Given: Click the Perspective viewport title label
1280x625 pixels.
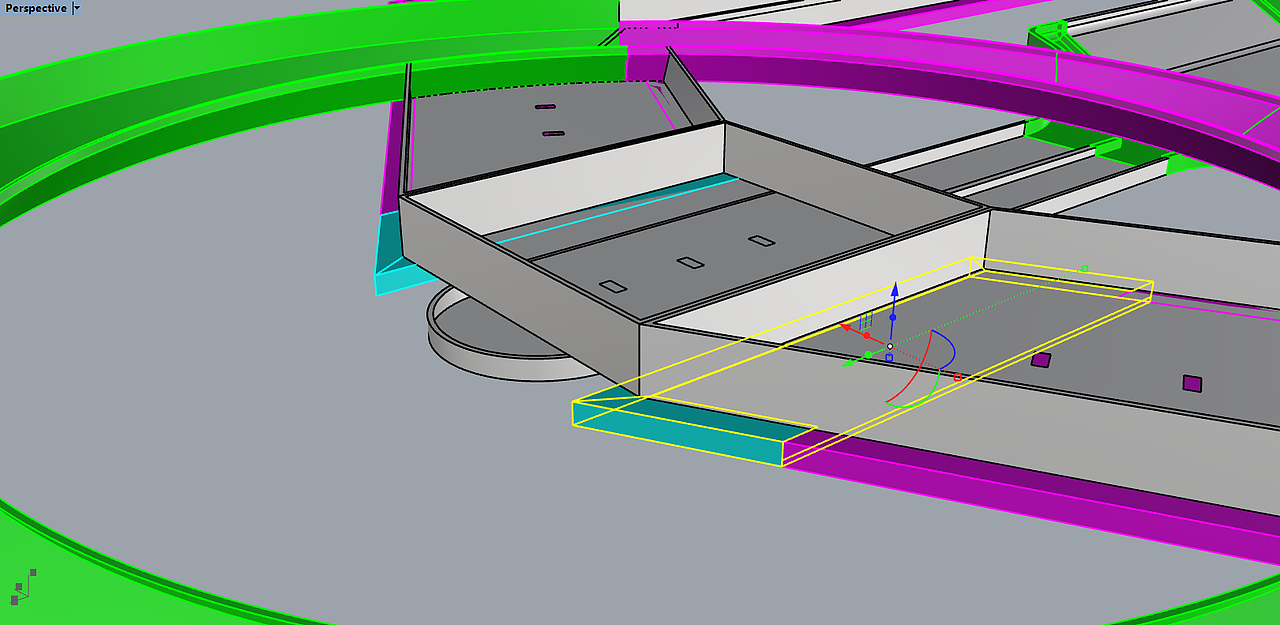Looking at the screenshot, I should pos(36,8).
